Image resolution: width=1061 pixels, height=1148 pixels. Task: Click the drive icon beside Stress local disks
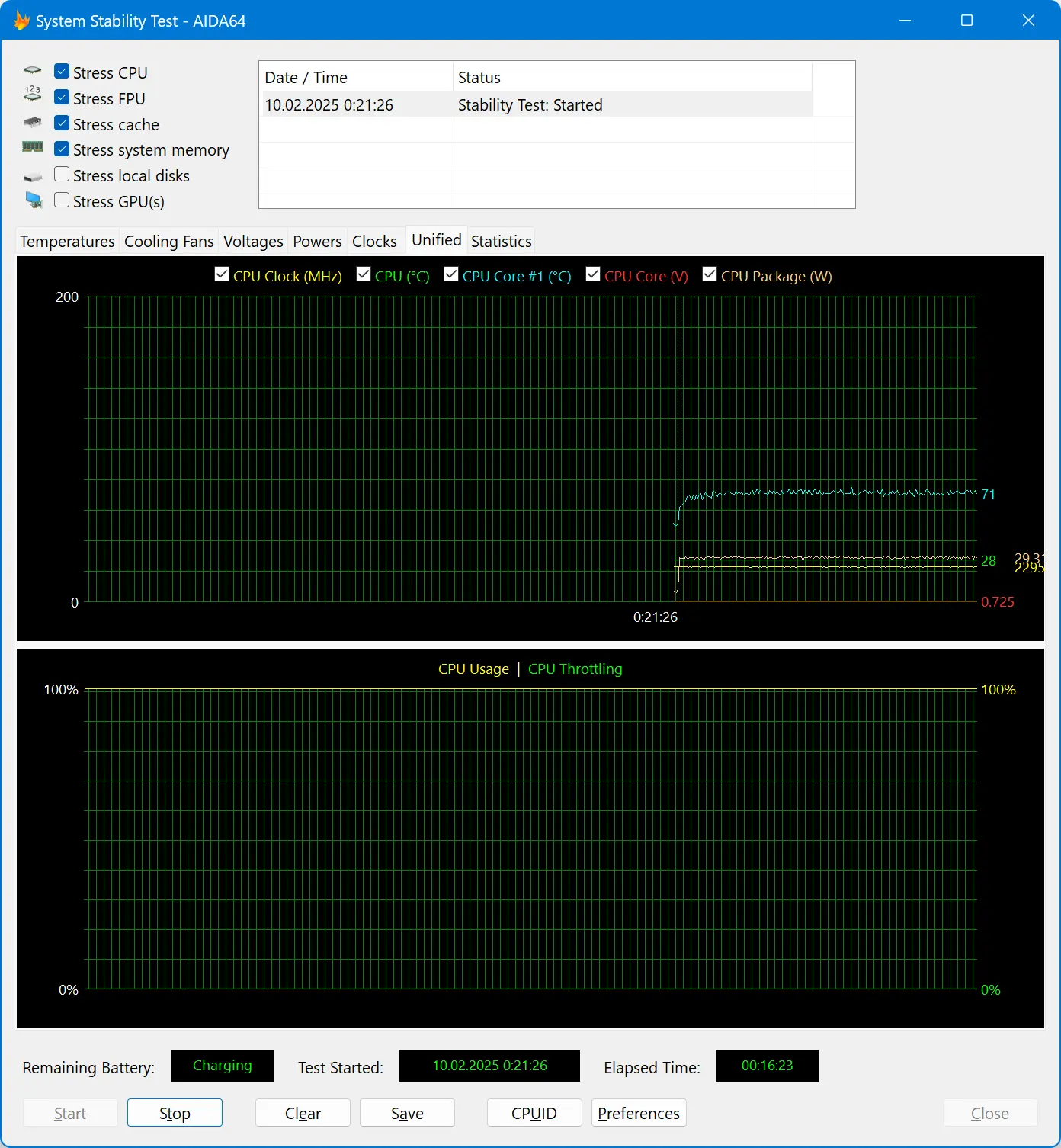(x=32, y=177)
